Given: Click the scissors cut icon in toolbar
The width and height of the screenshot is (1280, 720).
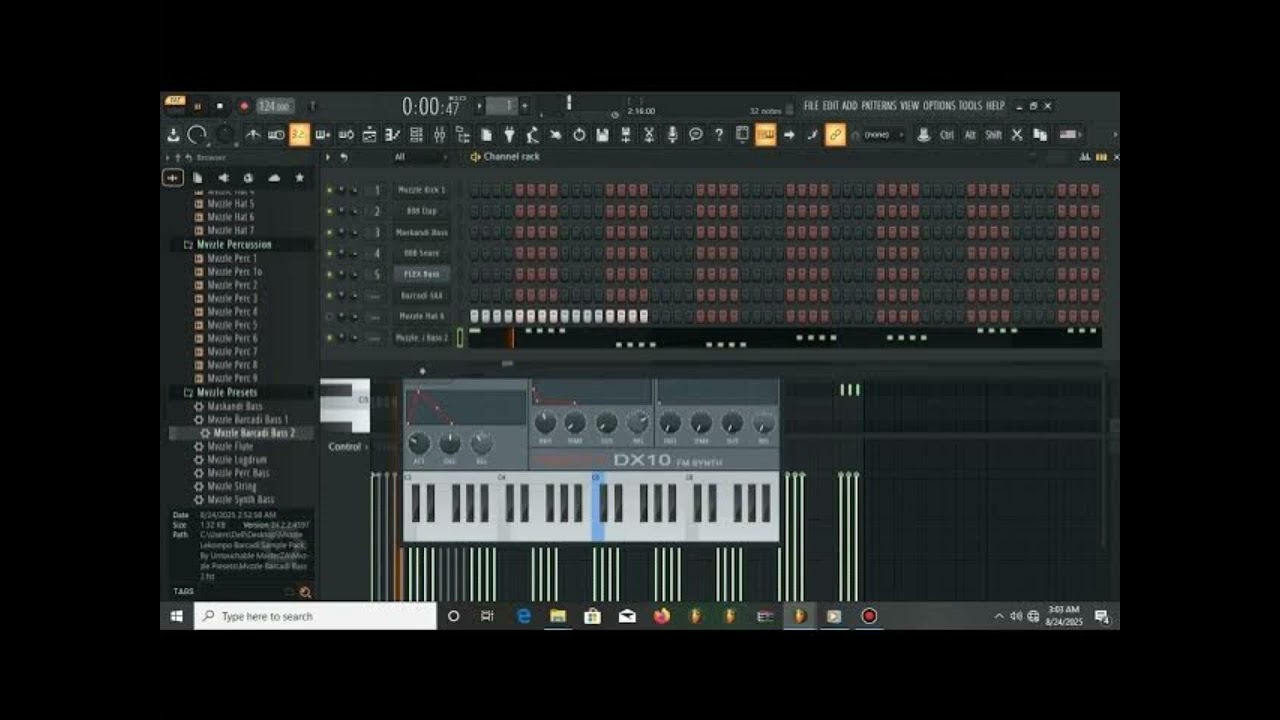Looking at the screenshot, I should 1017,134.
